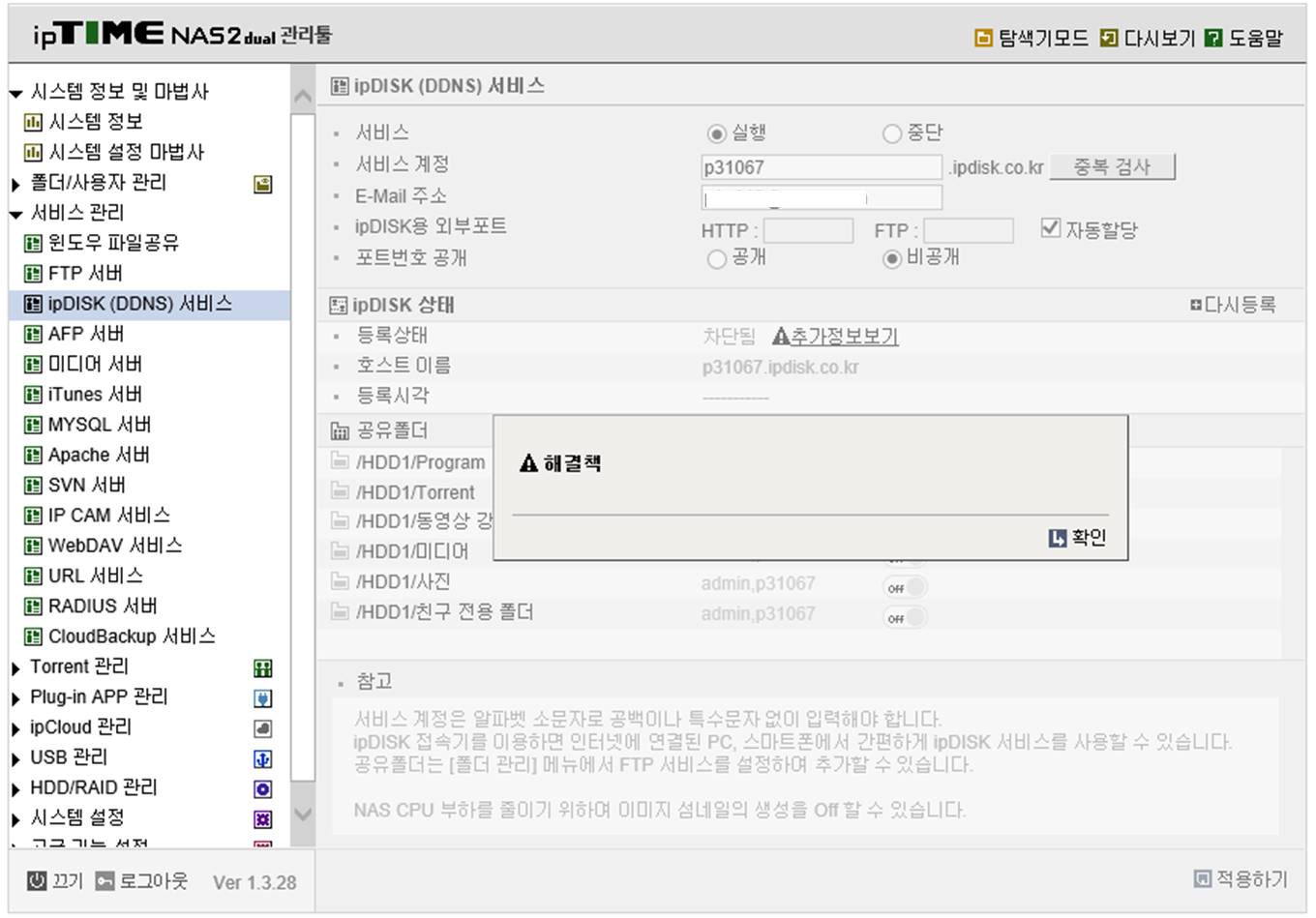The width and height of the screenshot is (1316, 918).
Task: Open the ipDISK (DDNS) 서비스 menu item
Action: click(149, 304)
